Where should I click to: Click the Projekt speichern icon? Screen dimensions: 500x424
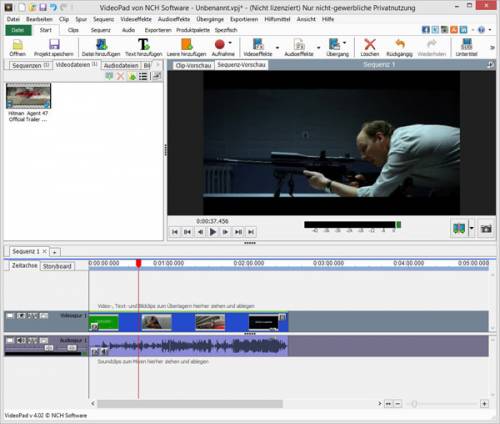point(54,44)
